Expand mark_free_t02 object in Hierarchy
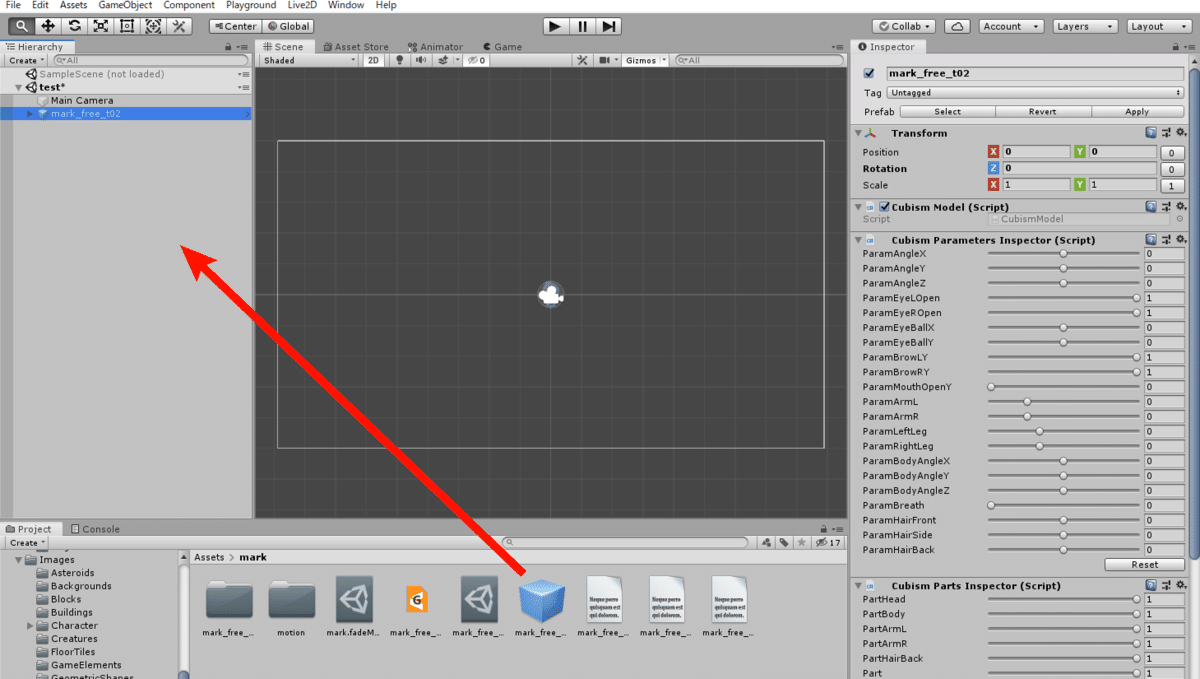This screenshot has width=1200, height=679. tap(30, 114)
